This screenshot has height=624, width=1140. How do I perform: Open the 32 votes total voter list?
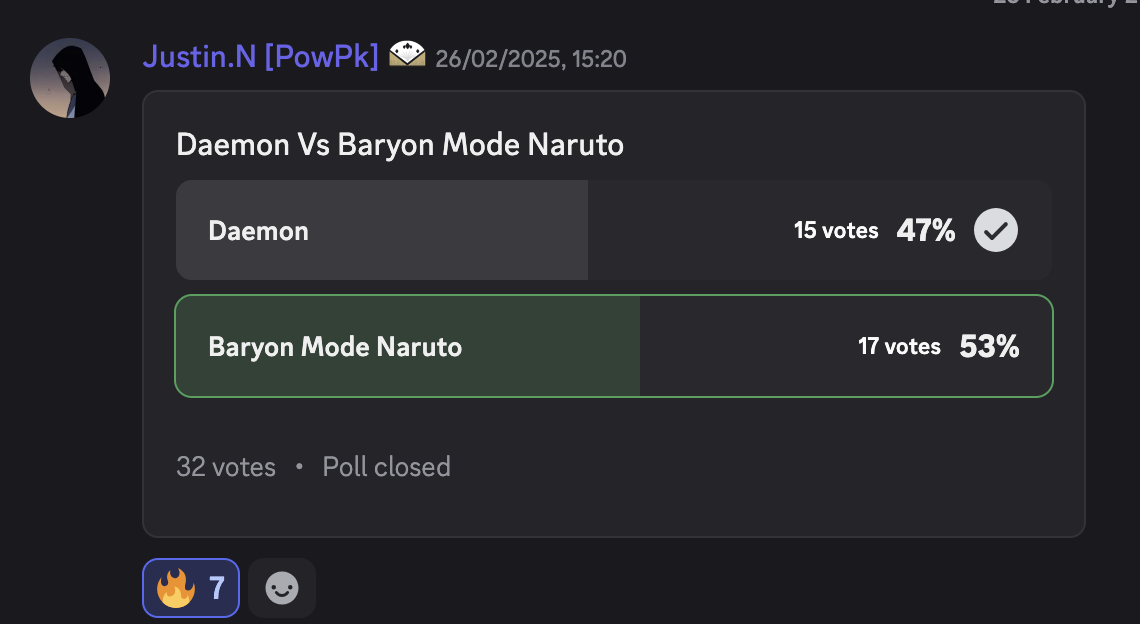pyautogui.click(x=226, y=467)
